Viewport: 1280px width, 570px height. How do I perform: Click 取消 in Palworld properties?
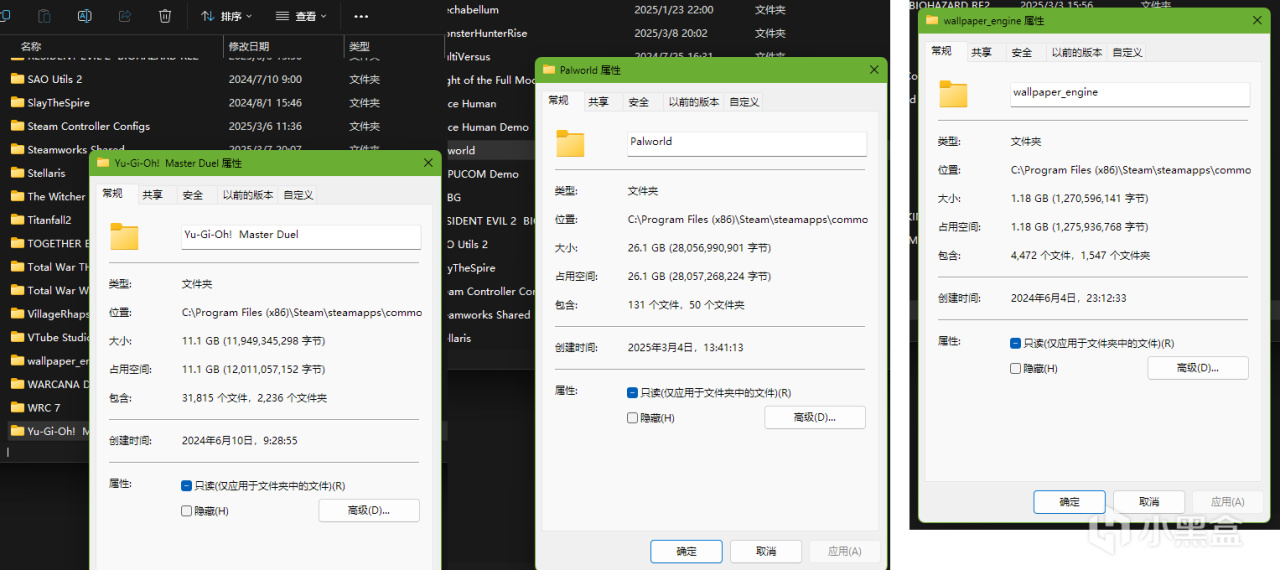766,551
